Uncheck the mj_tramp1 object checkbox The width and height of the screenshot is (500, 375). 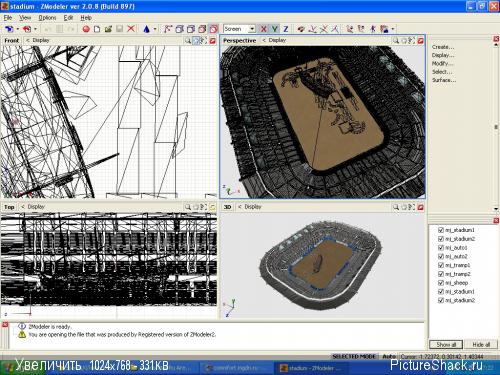click(x=441, y=265)
